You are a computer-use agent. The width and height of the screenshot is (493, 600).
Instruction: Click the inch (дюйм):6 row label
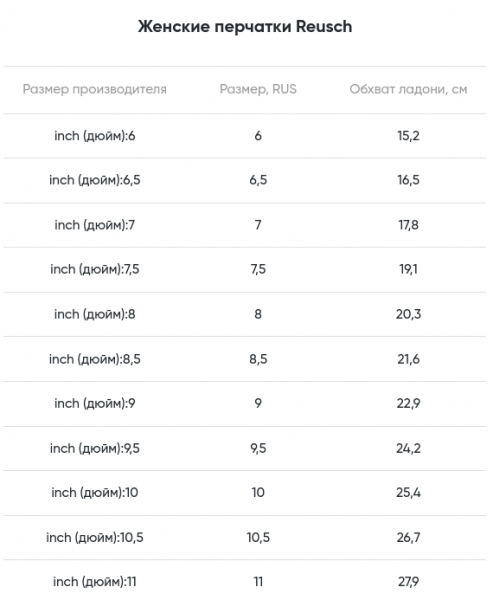pos(95,136)
